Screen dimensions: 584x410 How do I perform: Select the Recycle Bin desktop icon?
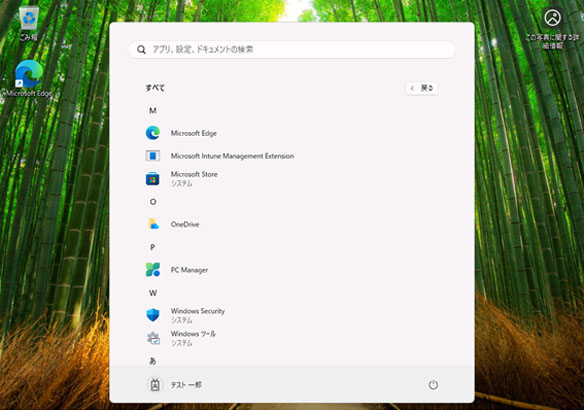tap(29, 23)
